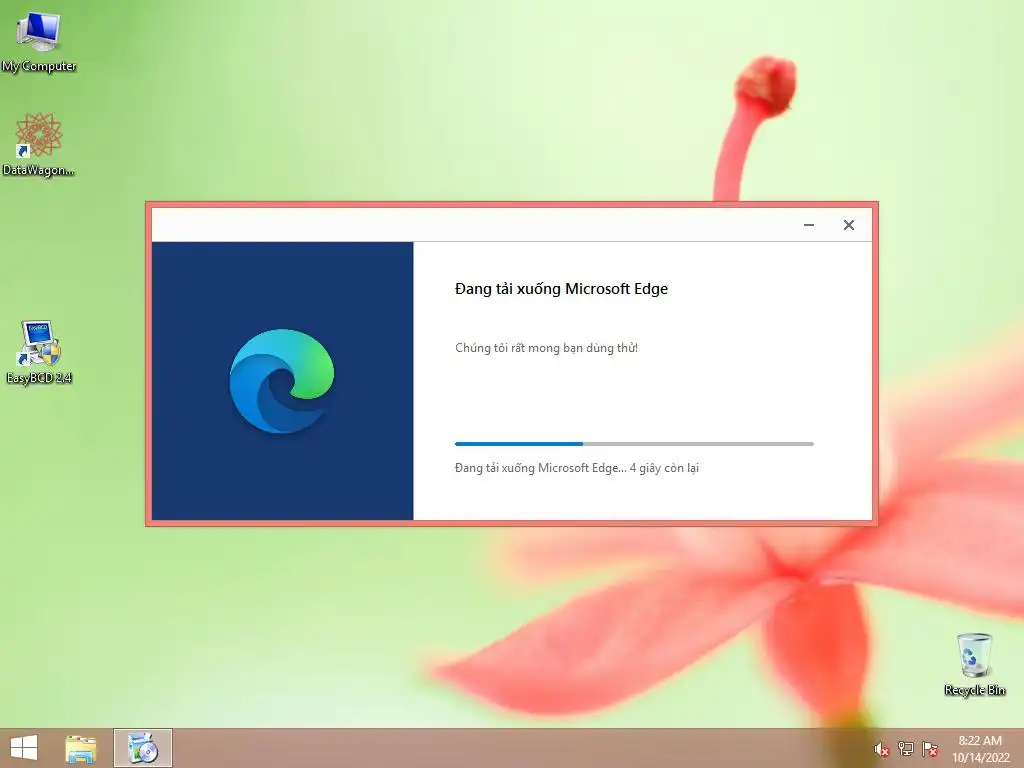Open the Action Center flag icon
Viewport: 1024px width, 768px height.
coord(929,749)
